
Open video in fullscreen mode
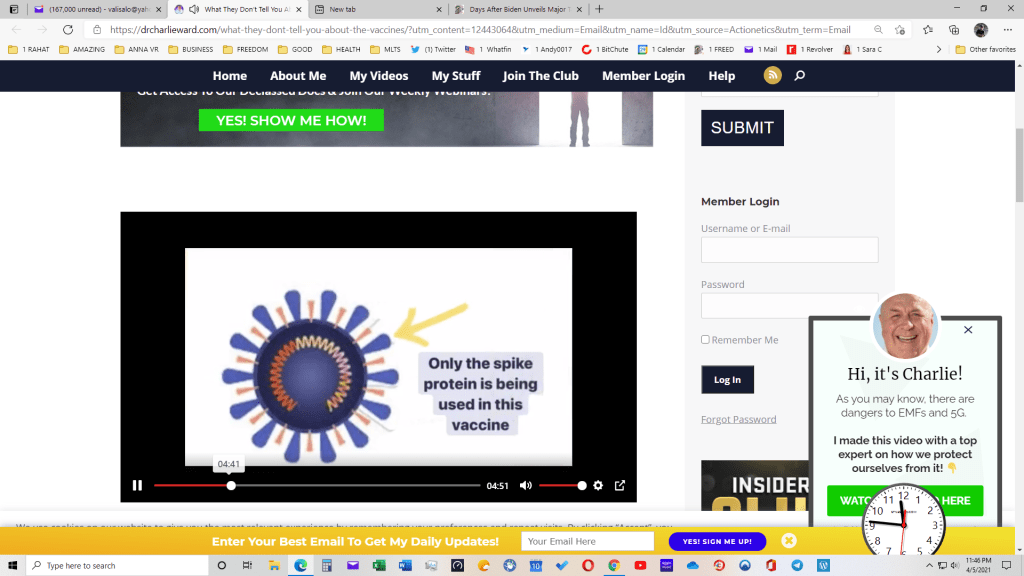click(620, 486)
